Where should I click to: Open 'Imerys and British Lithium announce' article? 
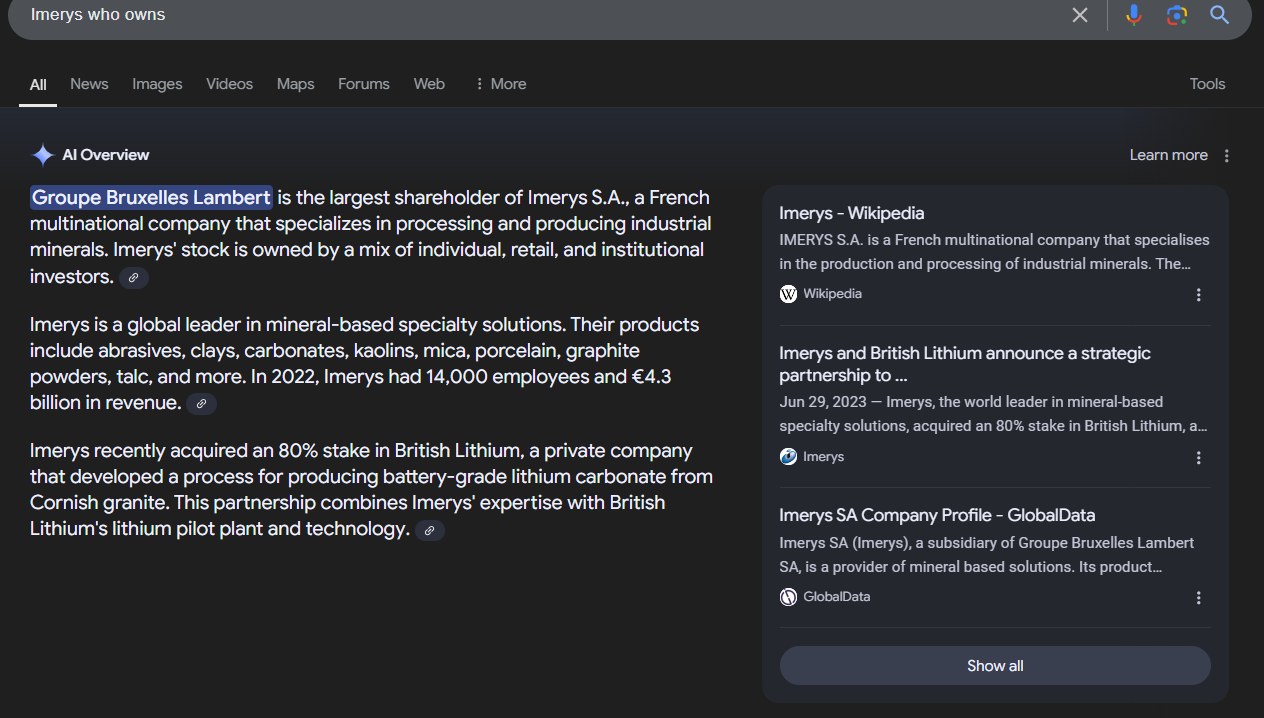click(964, 364)
